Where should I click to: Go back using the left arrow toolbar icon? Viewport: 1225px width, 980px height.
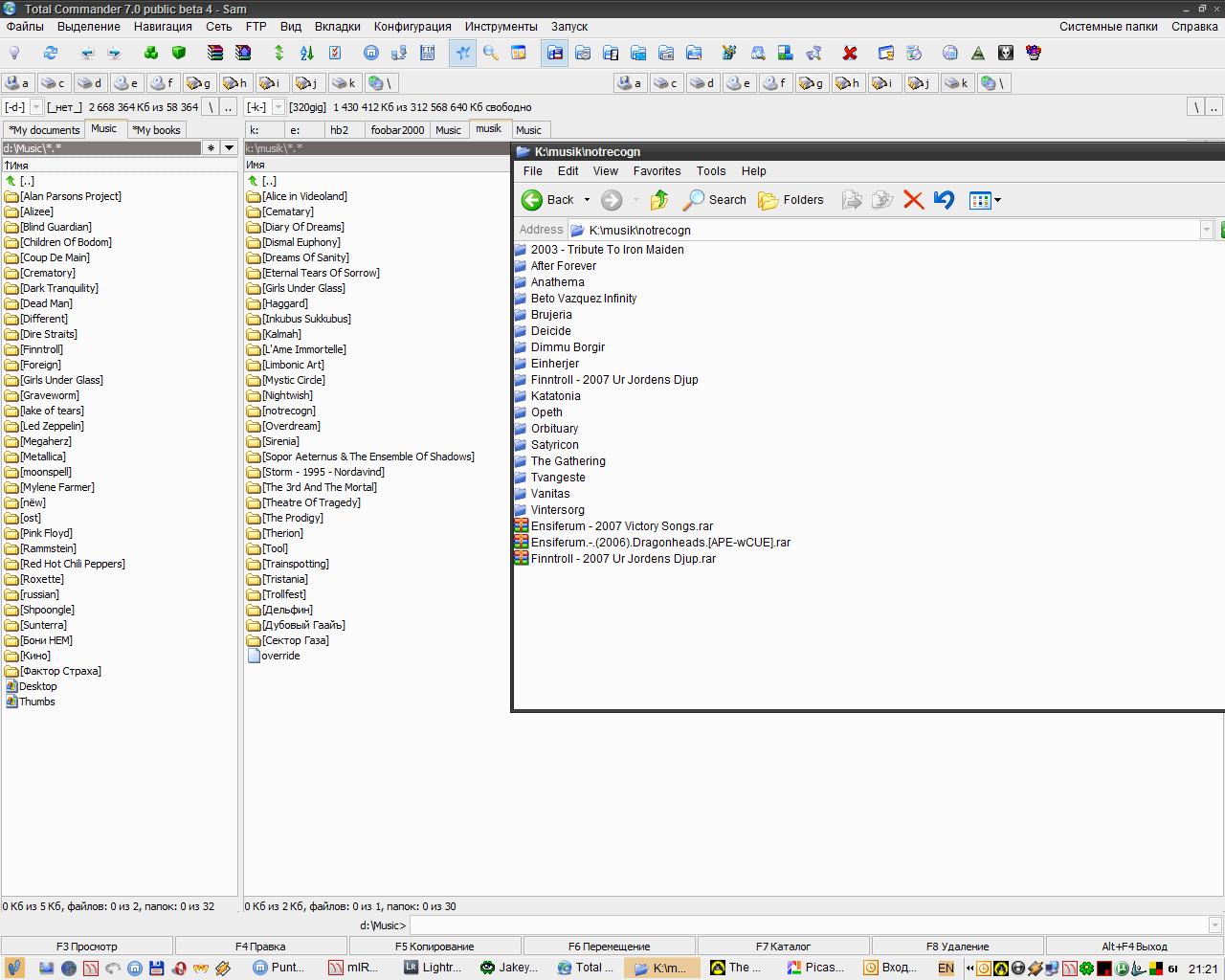[x=87, y=53]
